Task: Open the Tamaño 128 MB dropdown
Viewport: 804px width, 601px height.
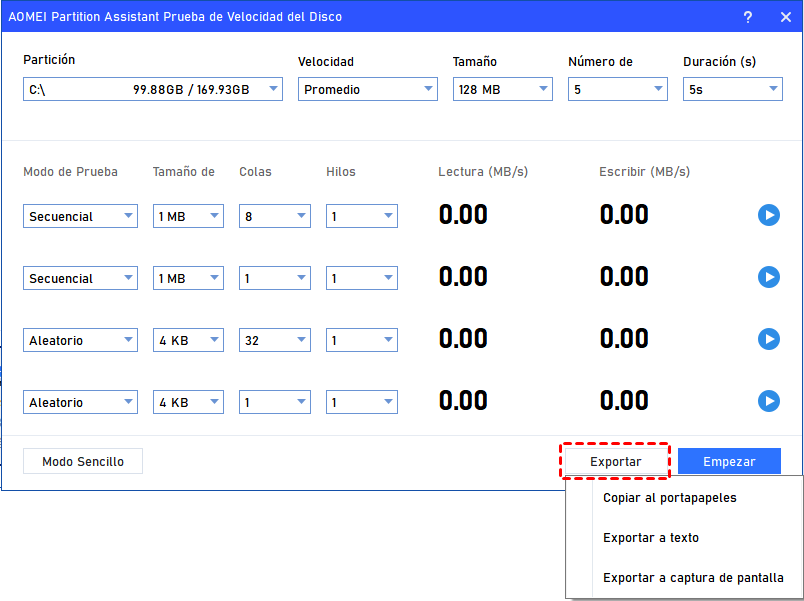Action: 502,89
